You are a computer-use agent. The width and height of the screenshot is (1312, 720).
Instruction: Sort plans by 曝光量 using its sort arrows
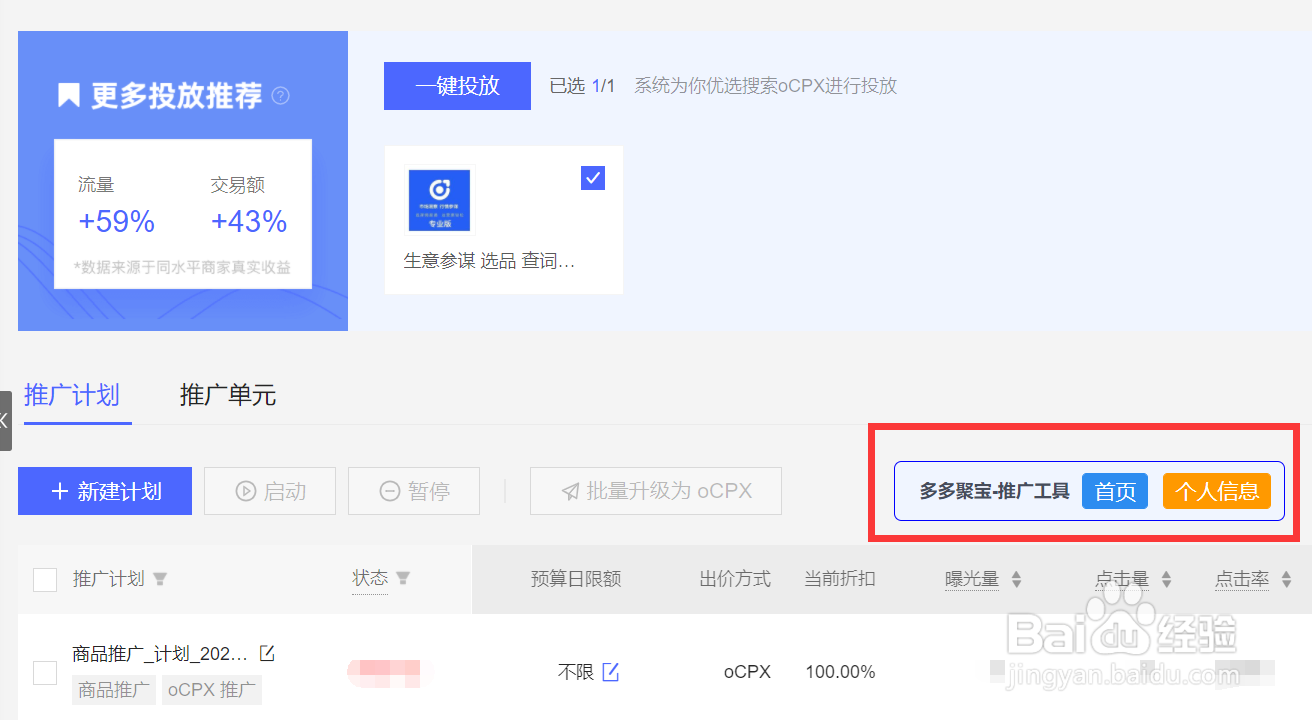pos(1016,578)
